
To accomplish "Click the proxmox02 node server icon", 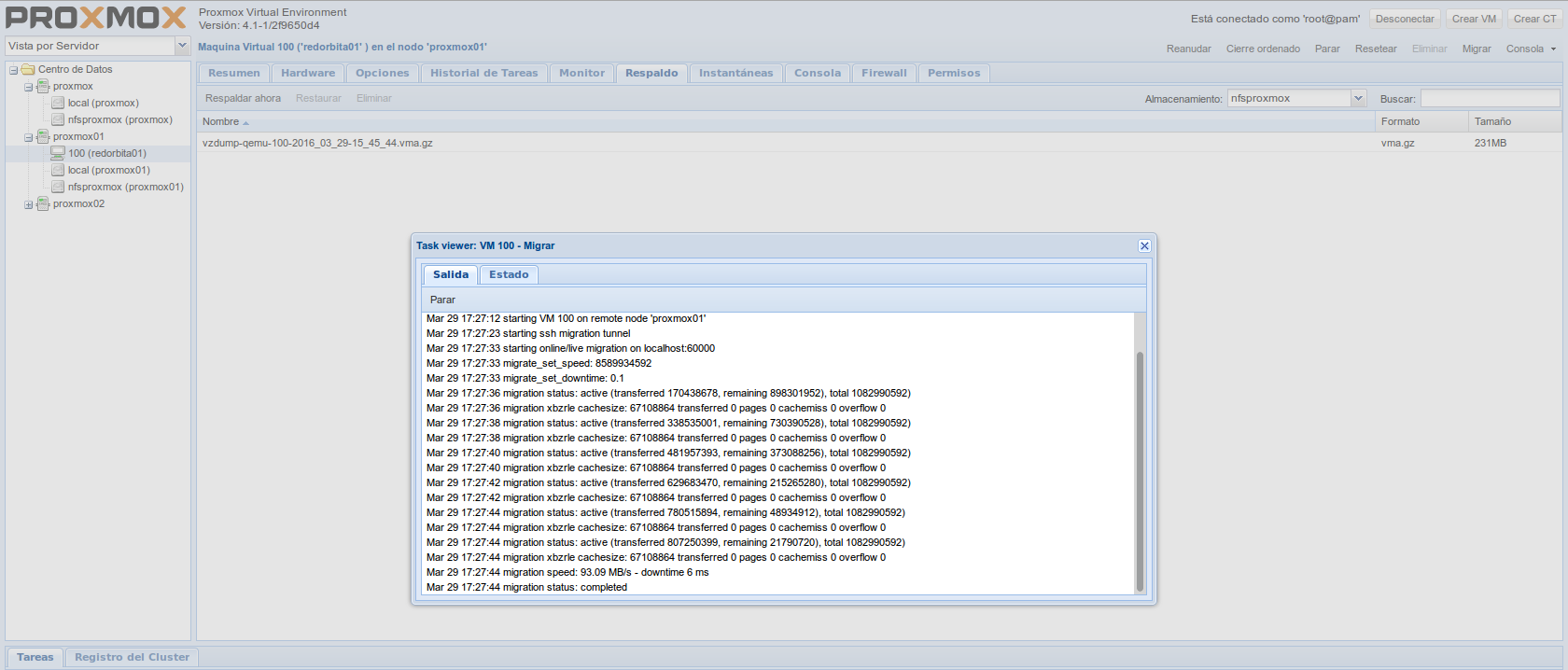I will pyautogui.click(x=43, y=203).
